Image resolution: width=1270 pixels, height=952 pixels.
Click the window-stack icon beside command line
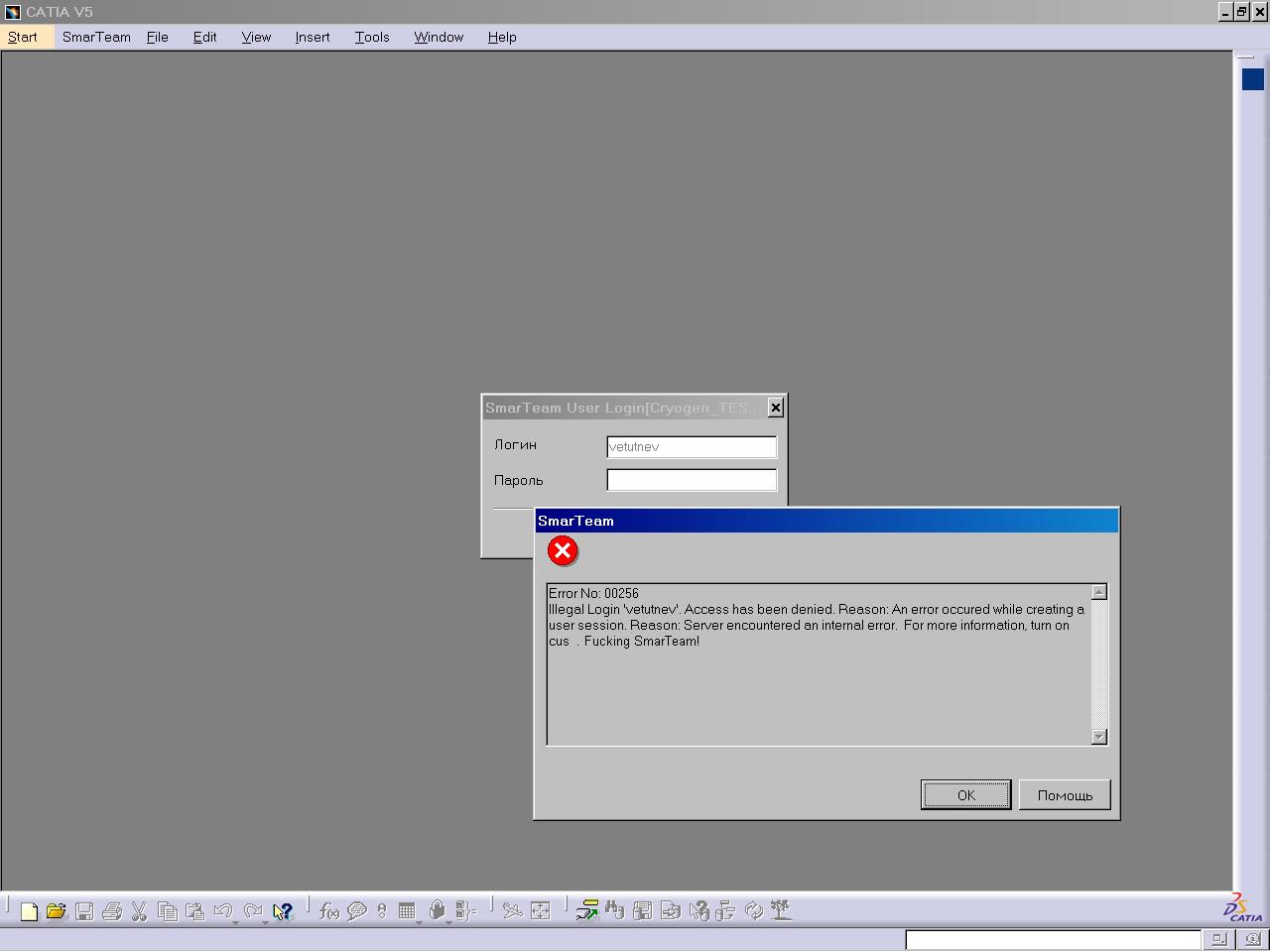click(x=1219, y=939)
